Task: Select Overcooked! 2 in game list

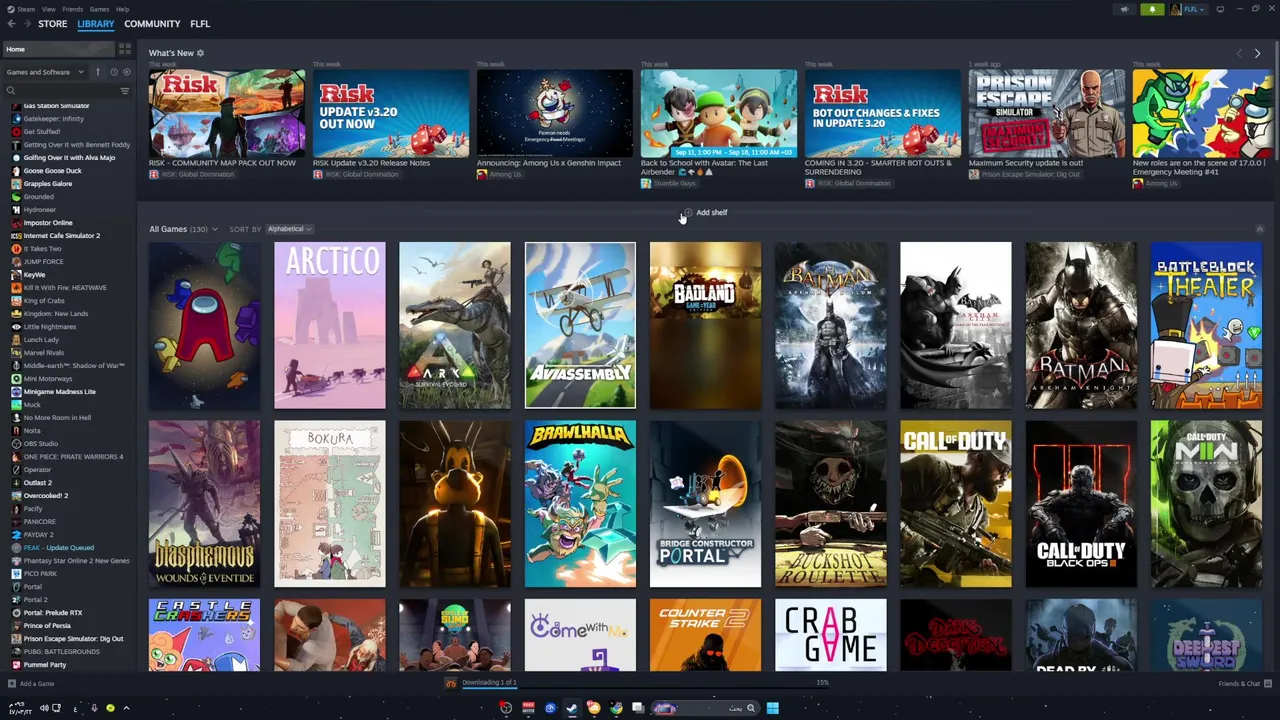Action: click(x=46, y=496)
